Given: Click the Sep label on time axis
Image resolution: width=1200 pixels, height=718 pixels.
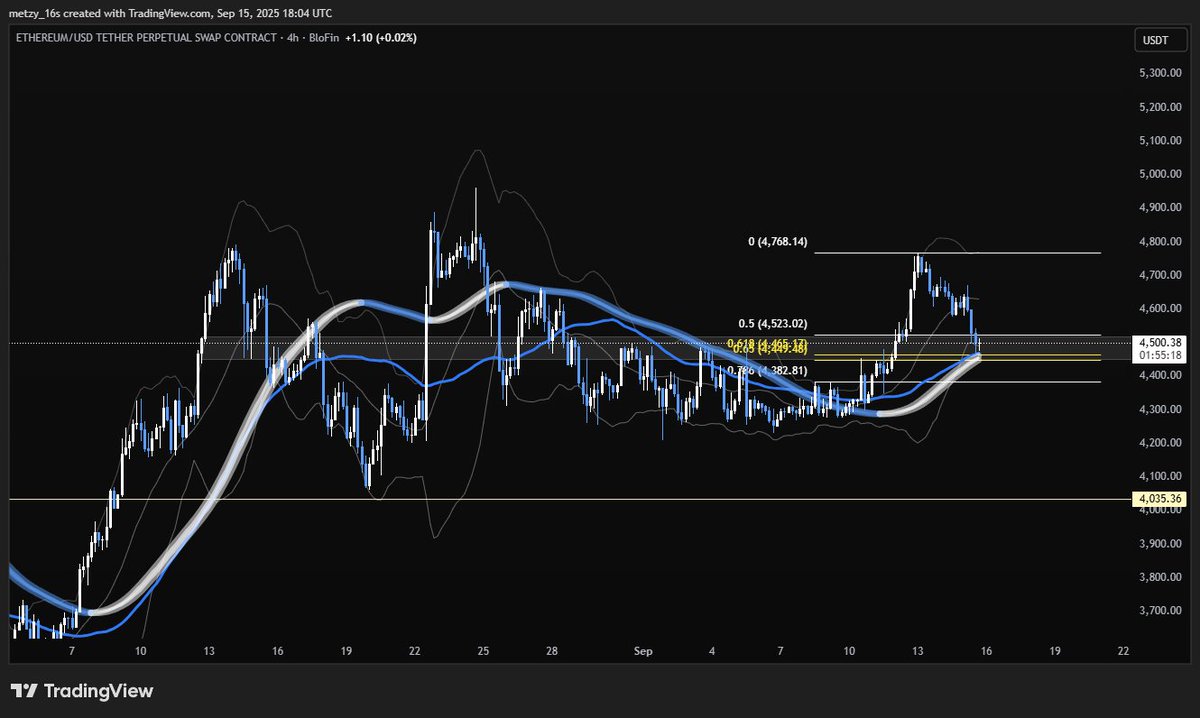Looking at the screenshot, I should (x=643, y=651).
